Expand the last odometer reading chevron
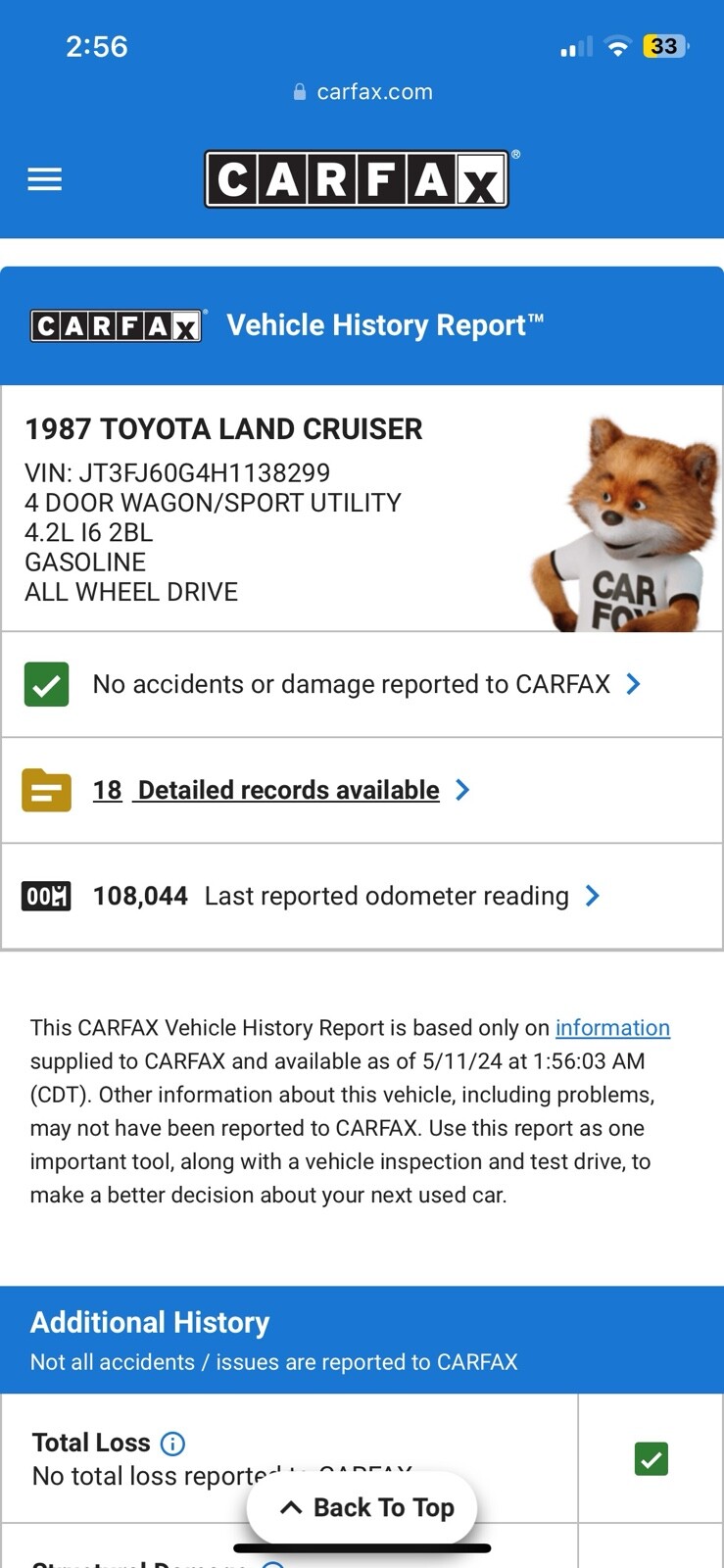This screenshot has height=1568, width=724. (592, 896)
